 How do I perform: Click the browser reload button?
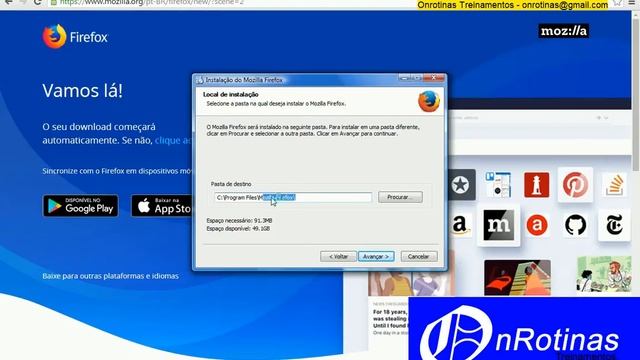coord(38,2)
